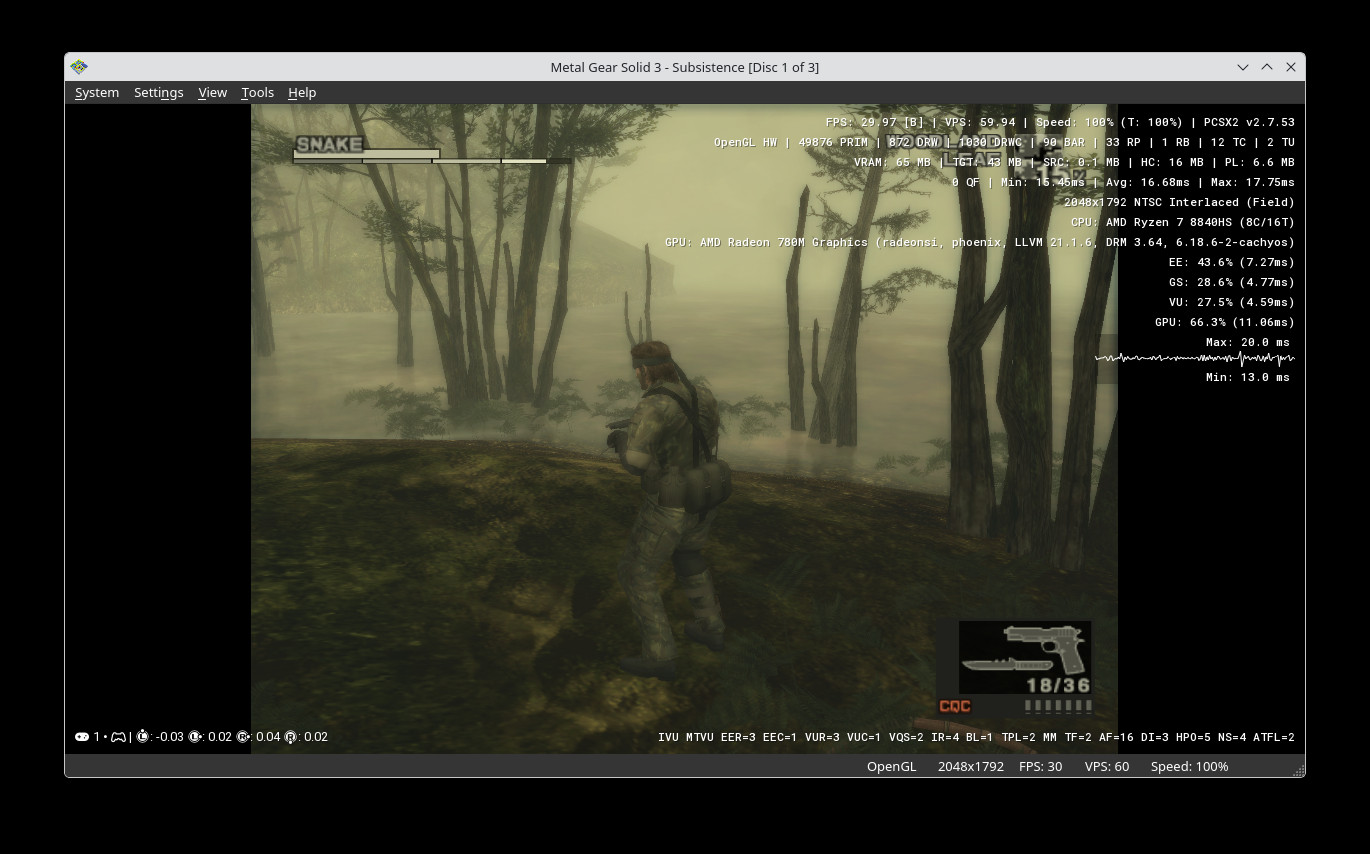The height and width of the screenshot is (854, 1370).
Task: Click the 'GPU: 66.3%' usage overlay text
Action: pyautogui.click(x=1224, y=322)
